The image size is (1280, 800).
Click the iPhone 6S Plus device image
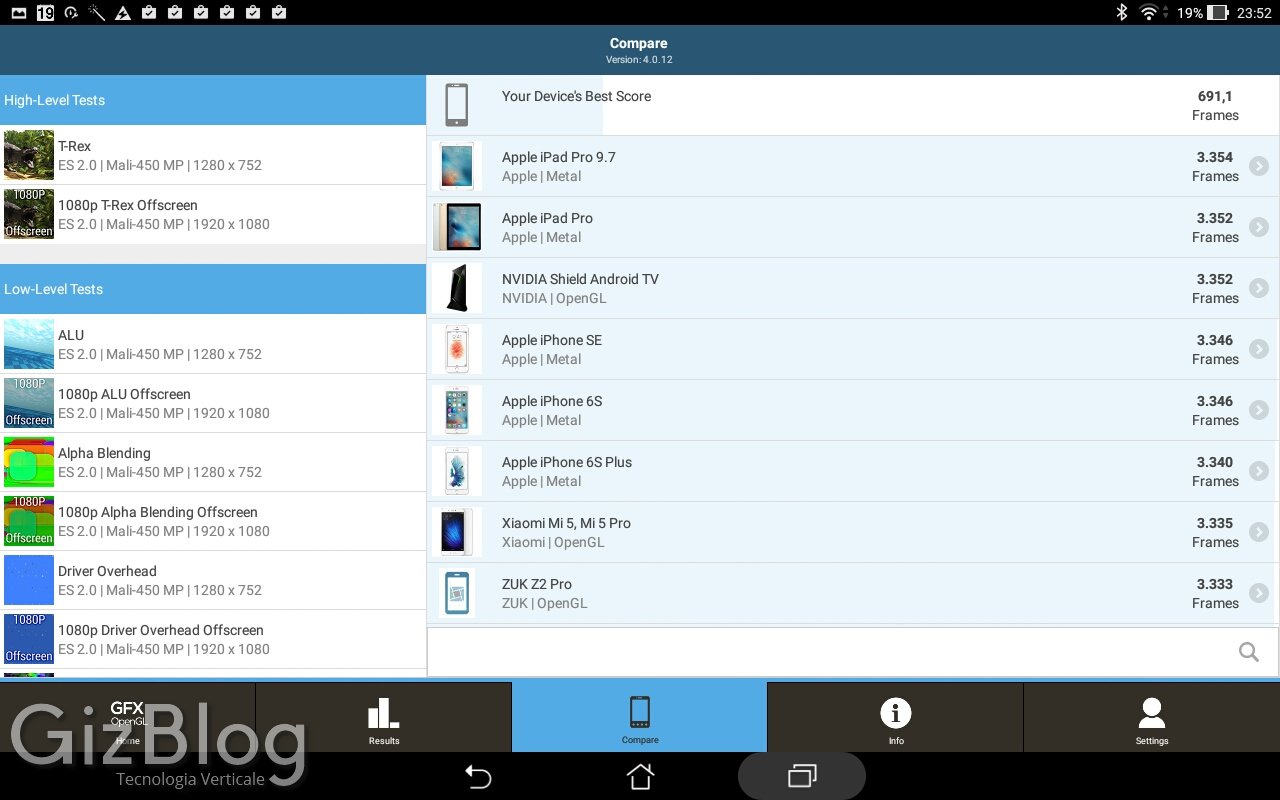click(x=457, y=471)
